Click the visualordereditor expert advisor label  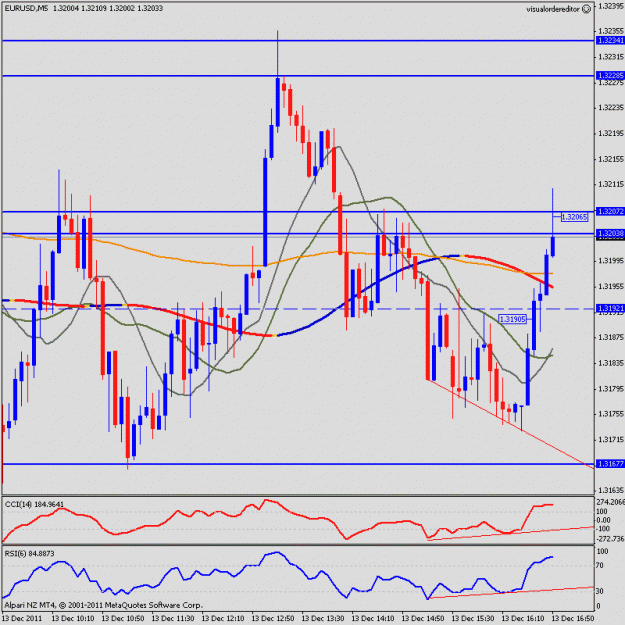[x=552, y=9]
